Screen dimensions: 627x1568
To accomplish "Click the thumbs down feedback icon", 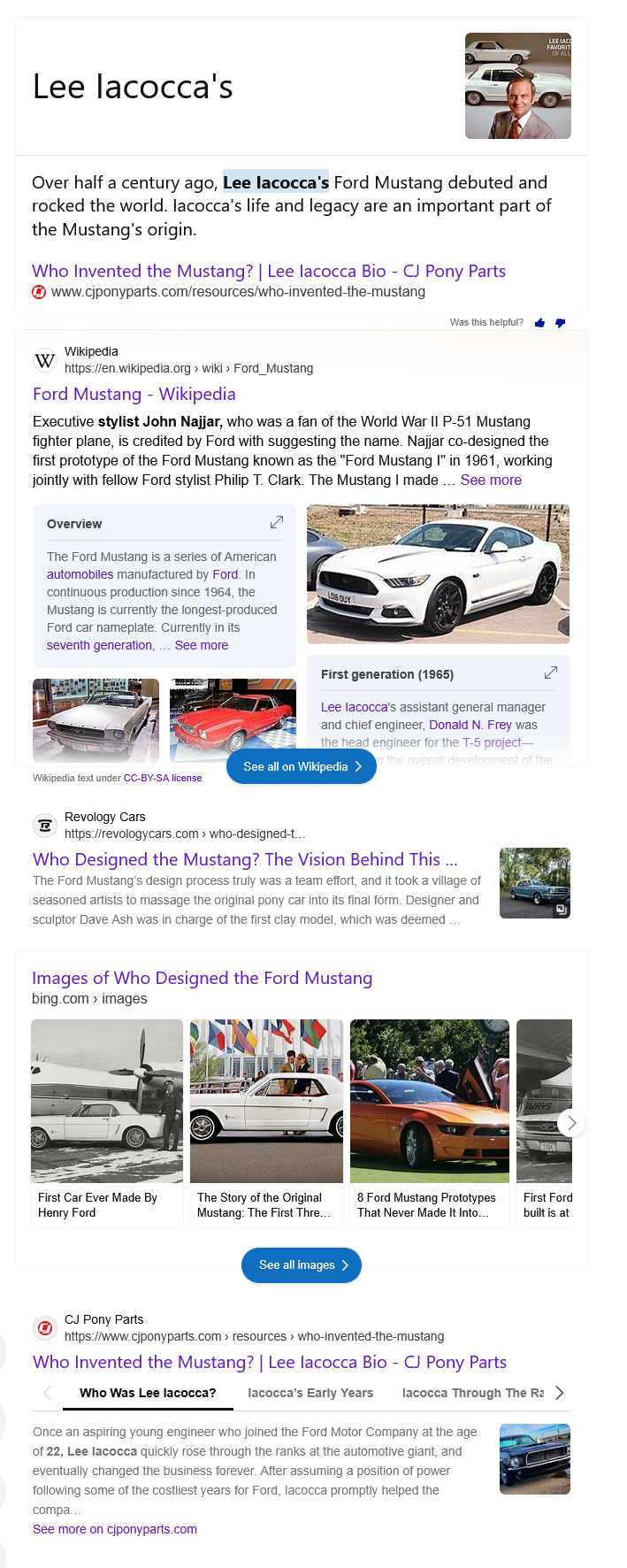I will 560,323.
